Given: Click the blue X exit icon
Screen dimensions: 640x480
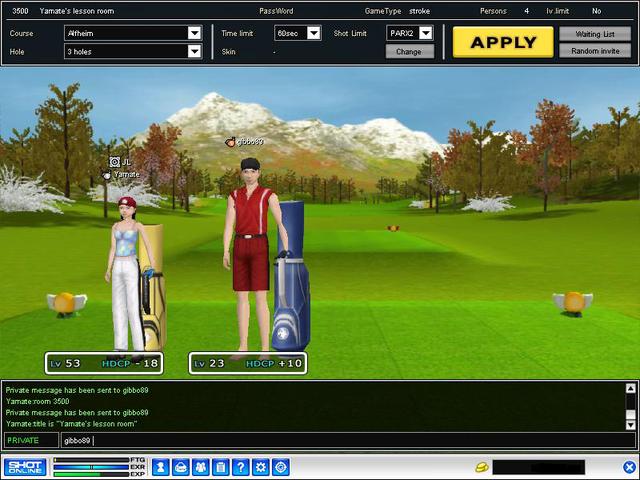Looking at the screenshot, I should tap(629, 467).
